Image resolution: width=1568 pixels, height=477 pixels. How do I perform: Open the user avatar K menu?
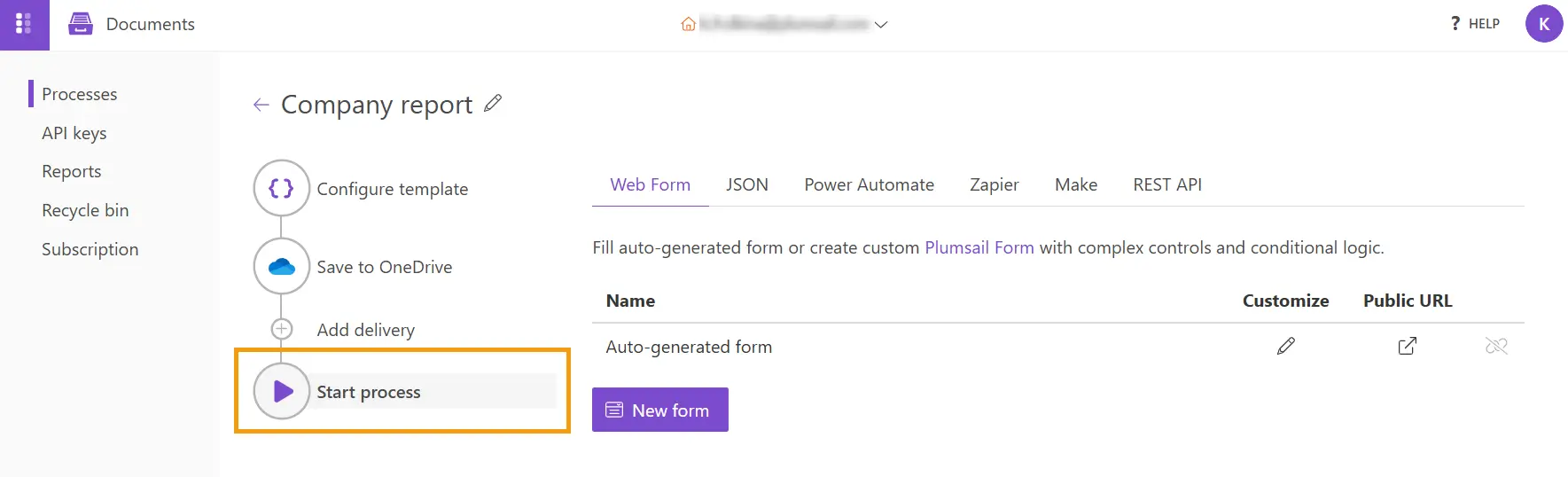pyautogui.click(x=1543, y=24)
